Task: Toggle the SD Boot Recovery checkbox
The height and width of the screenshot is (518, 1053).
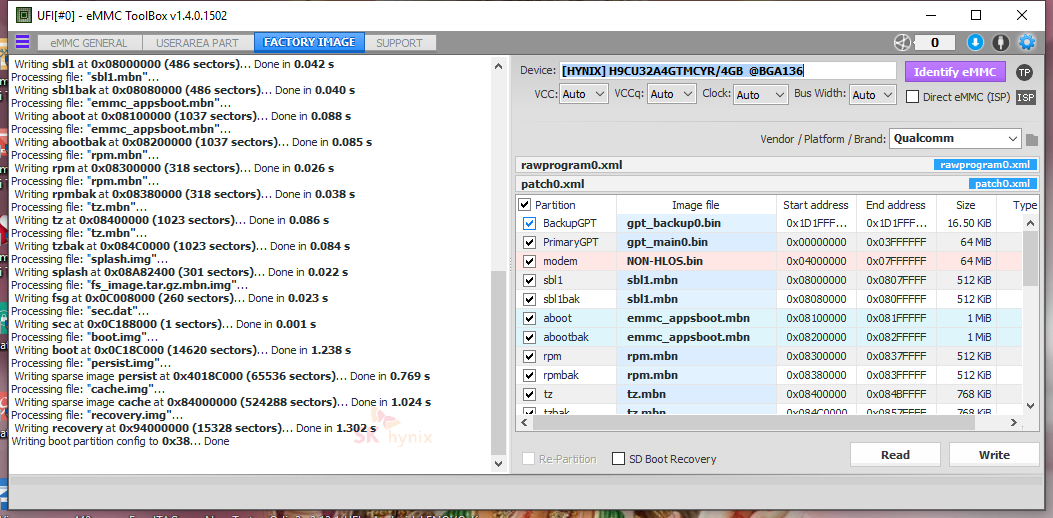Action: pos(619,459)
